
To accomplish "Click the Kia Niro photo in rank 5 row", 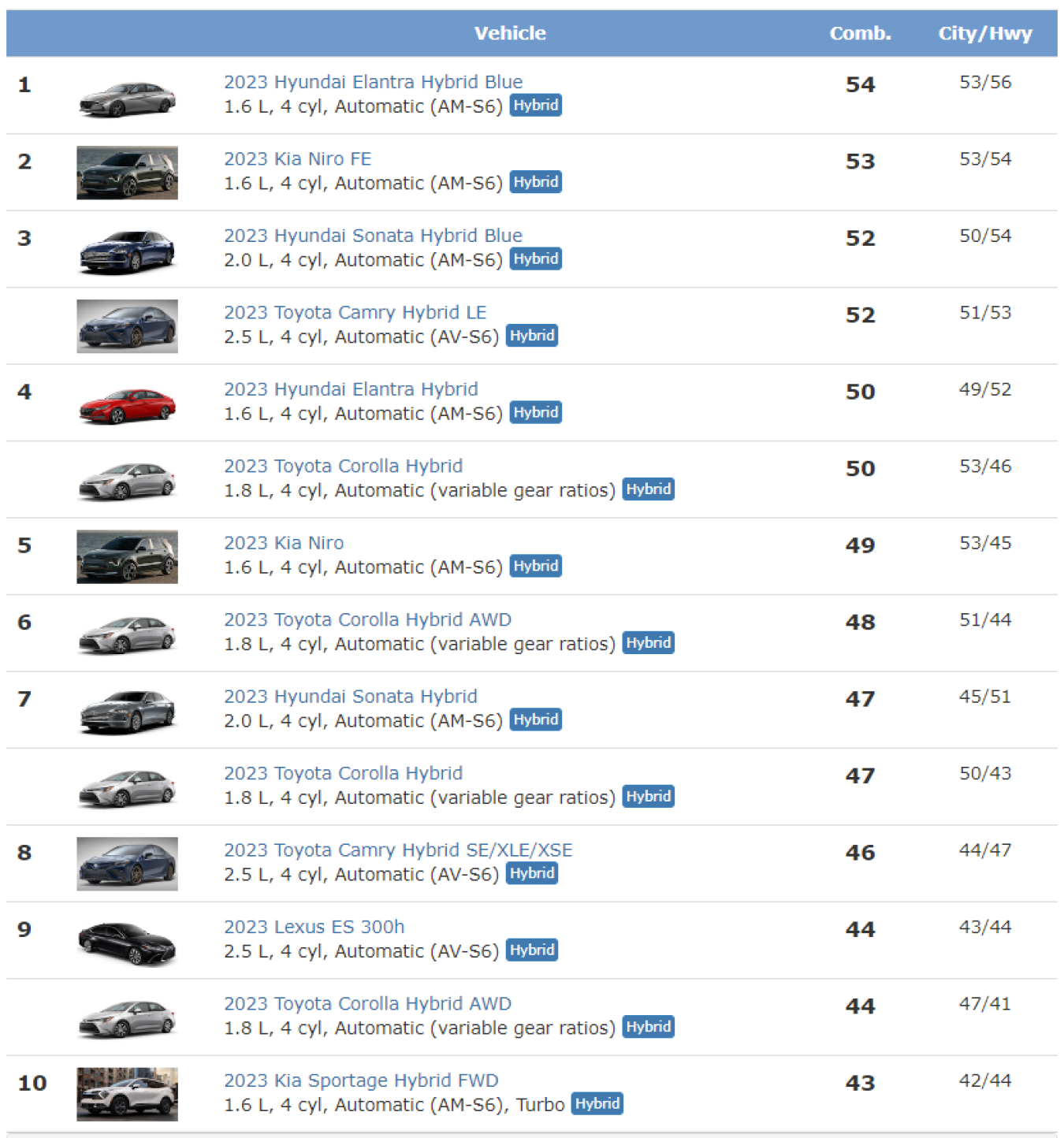I will click(x=127, y=557).
